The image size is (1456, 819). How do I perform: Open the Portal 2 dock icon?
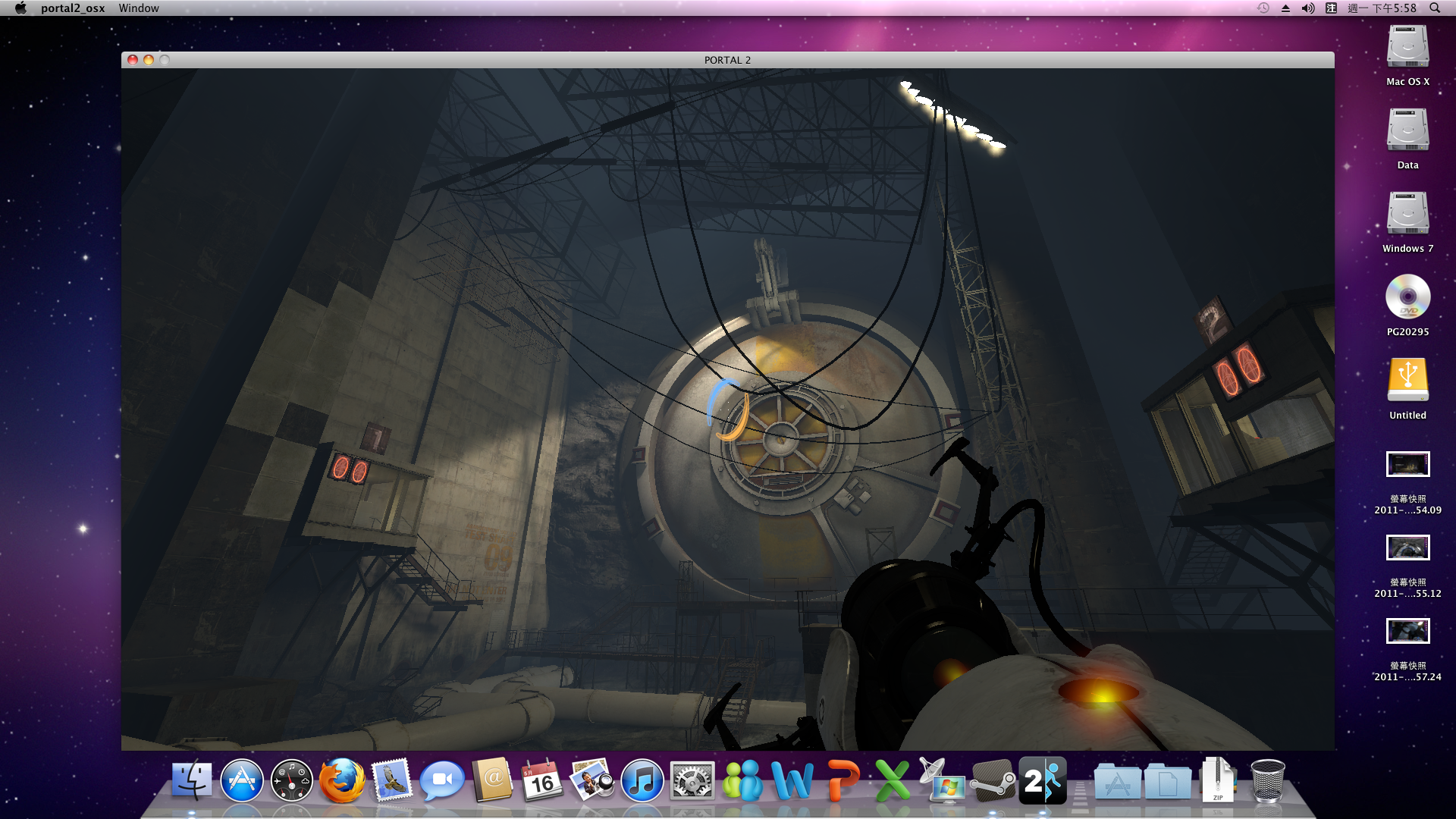[x=1043, y=780]
